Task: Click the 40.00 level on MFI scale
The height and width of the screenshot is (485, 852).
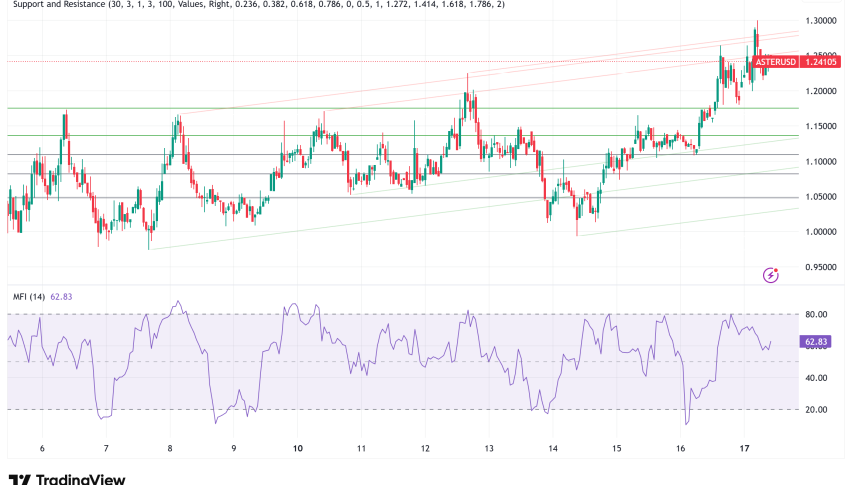Action: [x=814, y=378]
